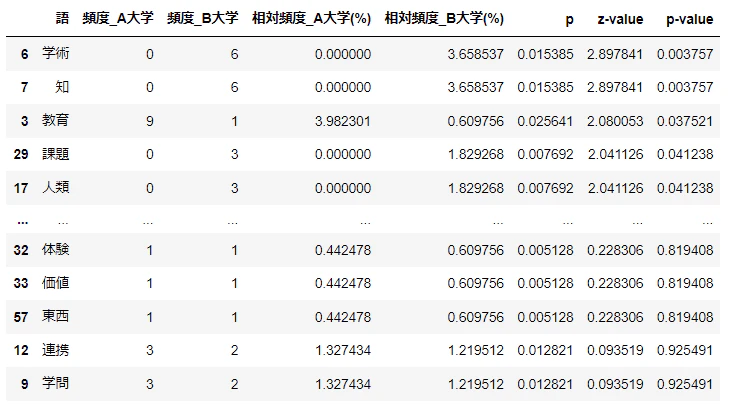
Task: Click row index 12
Action: click(x=21, y=351)
